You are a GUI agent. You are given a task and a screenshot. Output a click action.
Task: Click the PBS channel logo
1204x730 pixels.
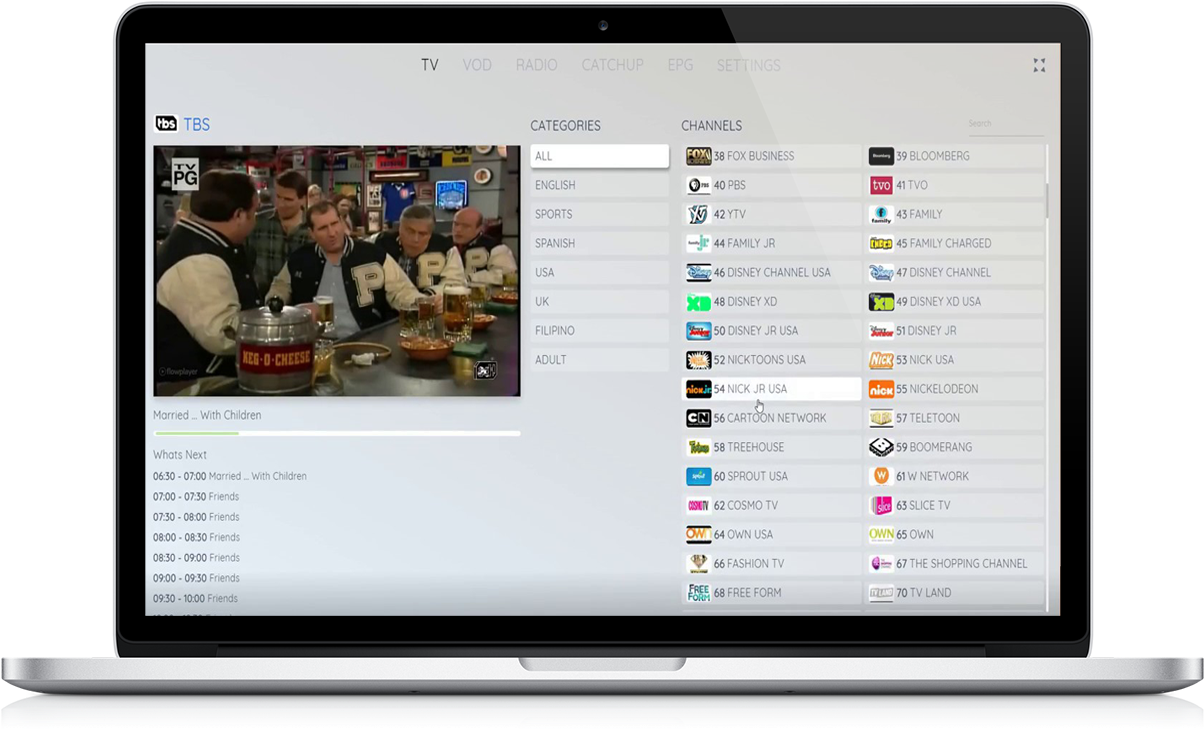coord(698,185)
